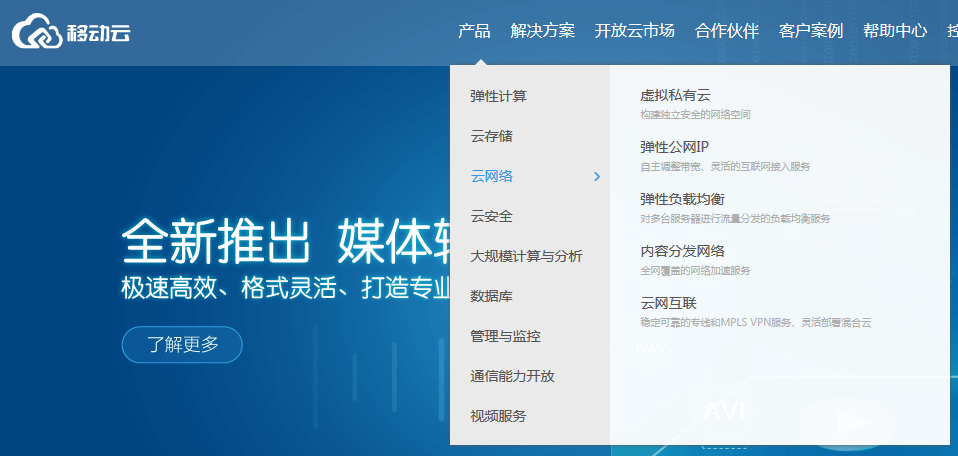Screen dimensions: 958x456
Task: Open 帮助中心 in the top navigation
Action: [x=895, y=31]
